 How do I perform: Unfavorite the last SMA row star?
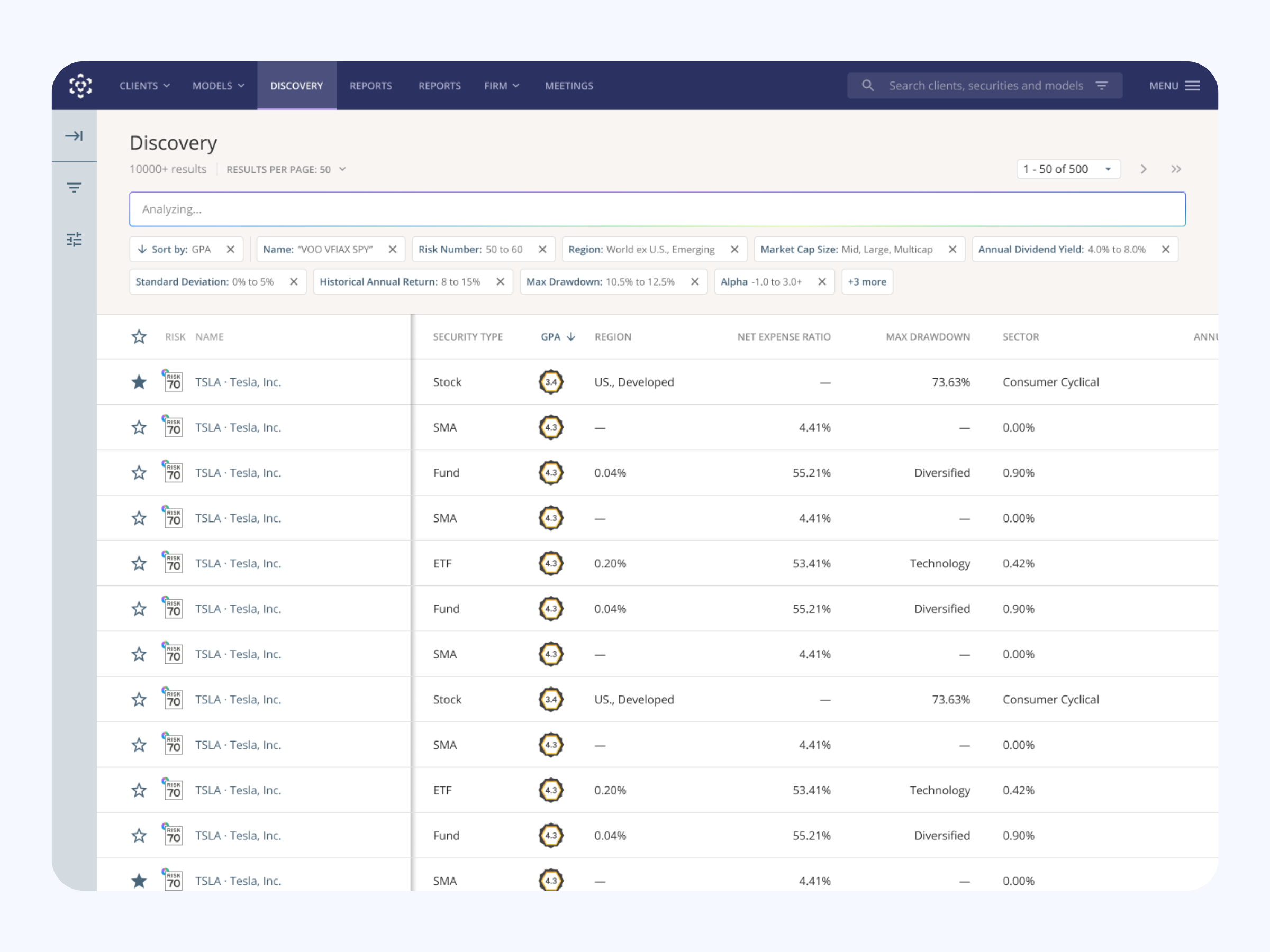[x=139, y=881]
